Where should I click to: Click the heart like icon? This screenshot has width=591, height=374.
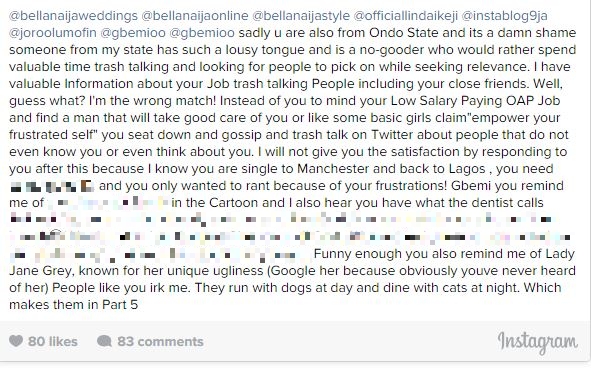(x=16, y=341)
